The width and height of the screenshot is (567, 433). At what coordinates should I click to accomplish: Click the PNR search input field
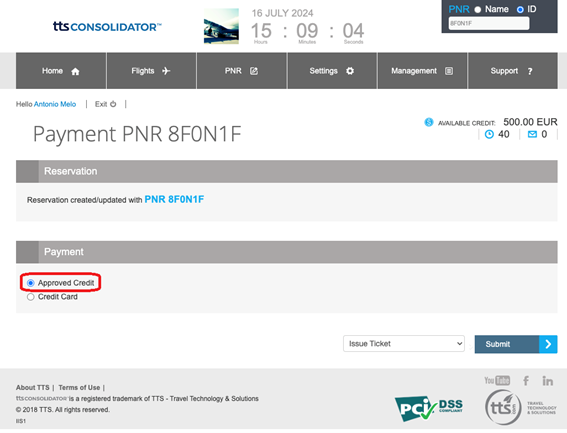pos(489,24)
